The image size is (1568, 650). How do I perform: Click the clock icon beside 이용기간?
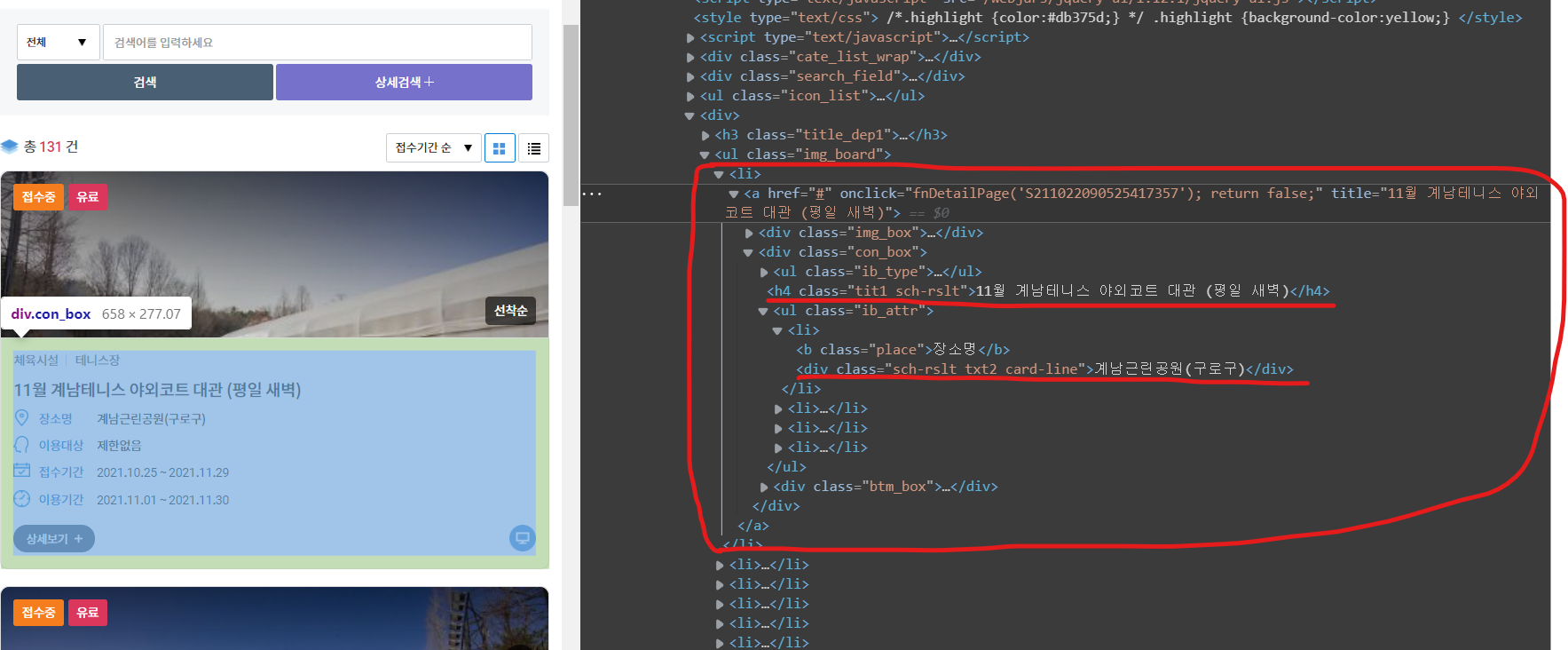click(22, 499)
